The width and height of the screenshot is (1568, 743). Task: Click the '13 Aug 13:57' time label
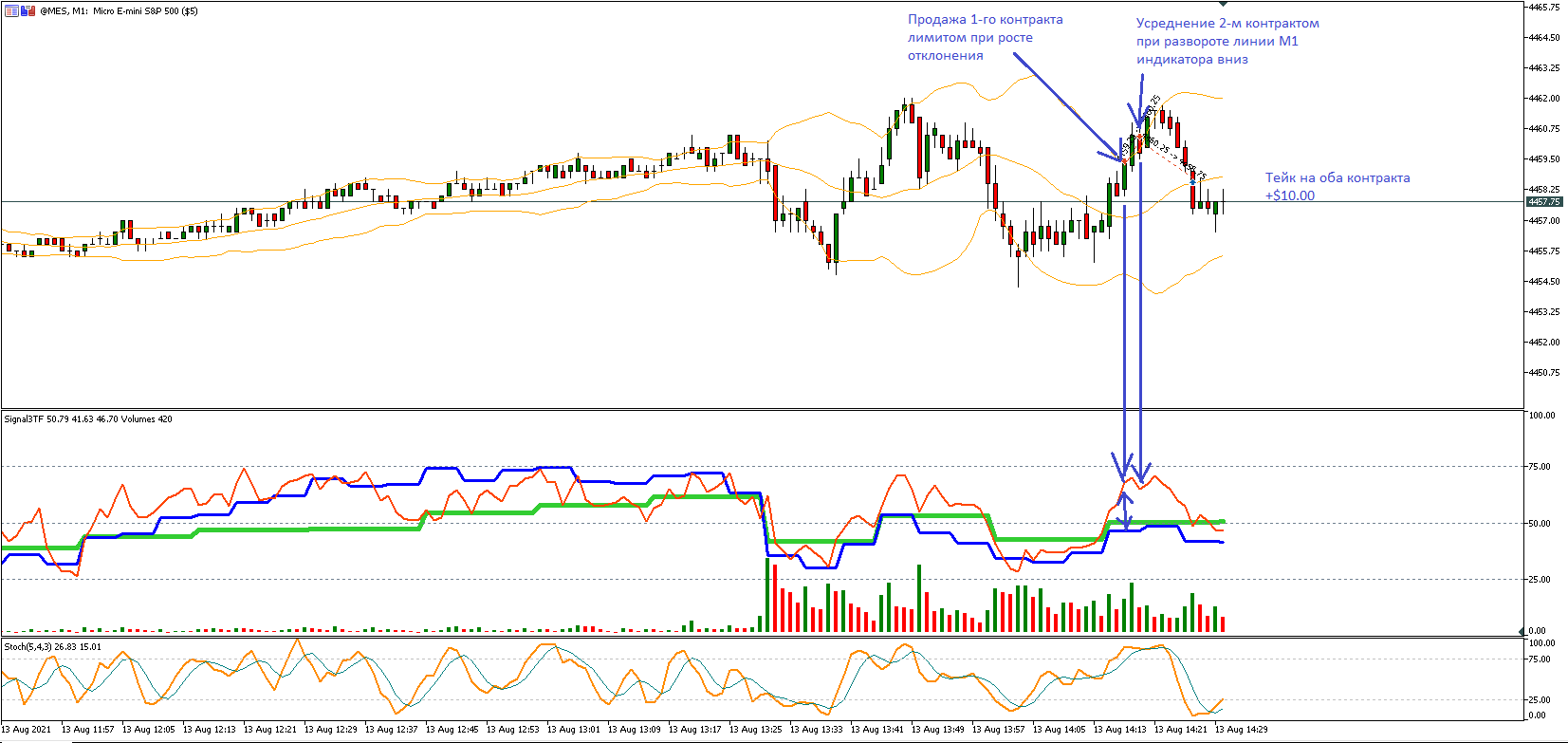click(x=999, y=730)
